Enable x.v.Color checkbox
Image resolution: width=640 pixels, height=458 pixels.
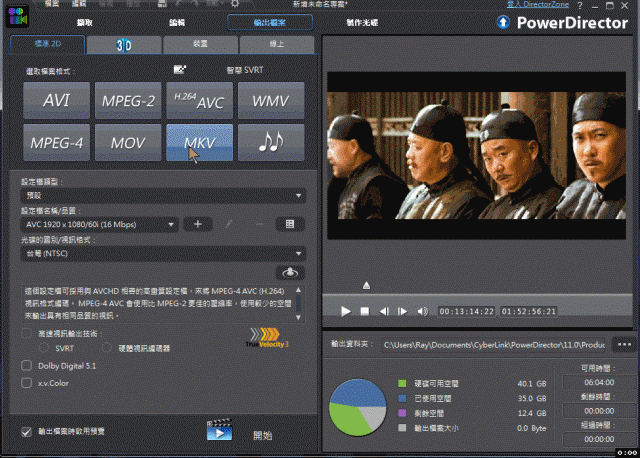click(x=27, y=383)
